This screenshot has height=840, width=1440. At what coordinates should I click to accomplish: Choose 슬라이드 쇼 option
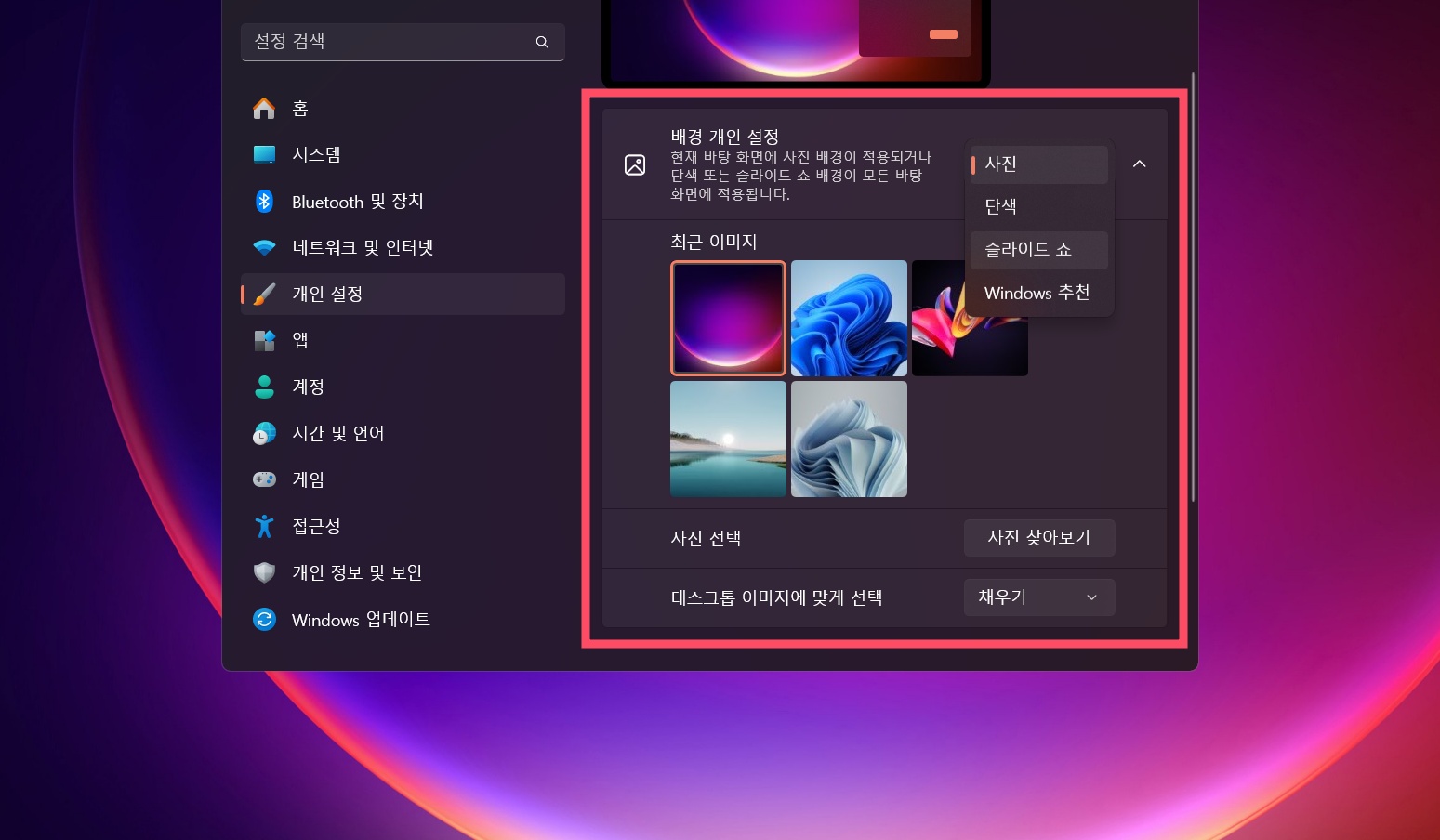click(x=1039, y=250)
